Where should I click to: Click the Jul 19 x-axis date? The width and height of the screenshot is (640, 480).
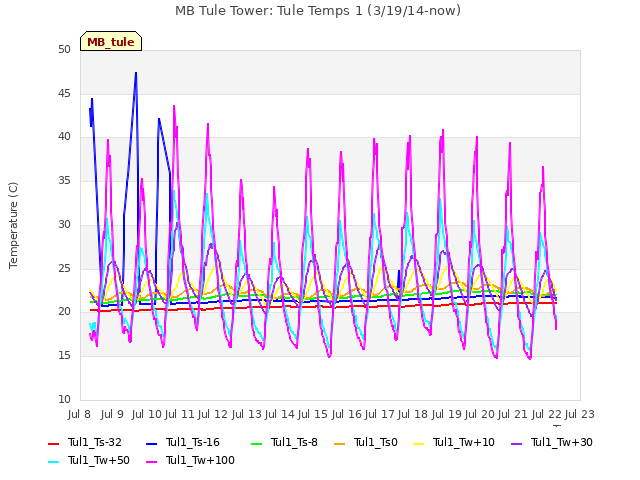point(447,414)
